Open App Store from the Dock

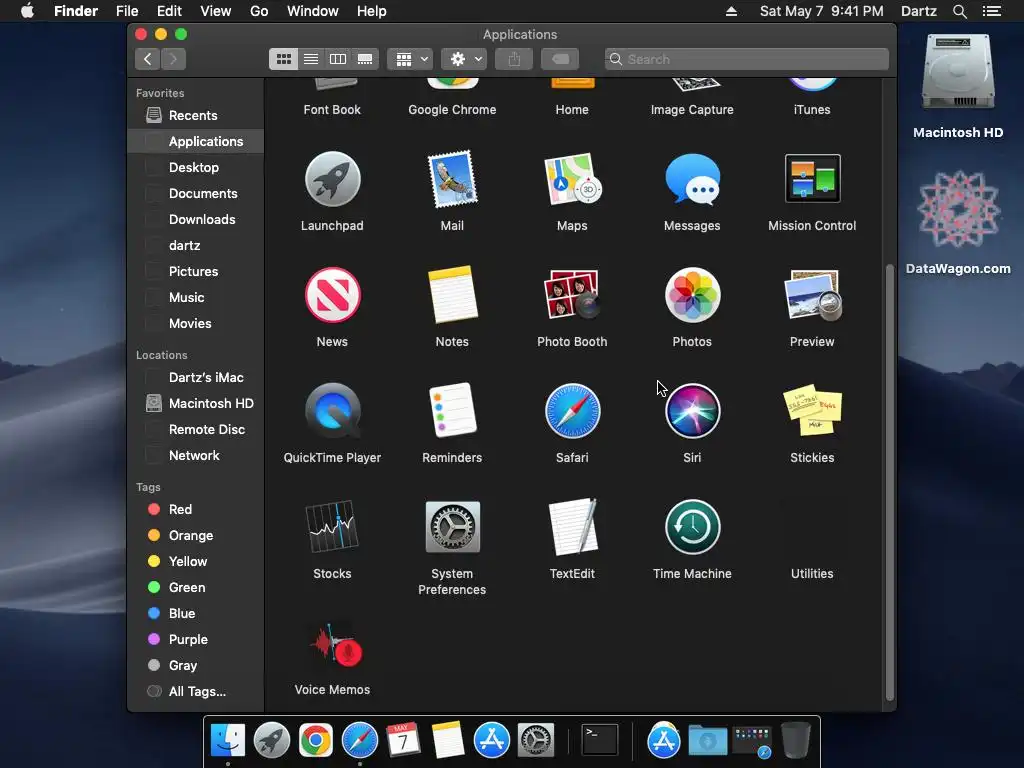[x=492, y=740]
